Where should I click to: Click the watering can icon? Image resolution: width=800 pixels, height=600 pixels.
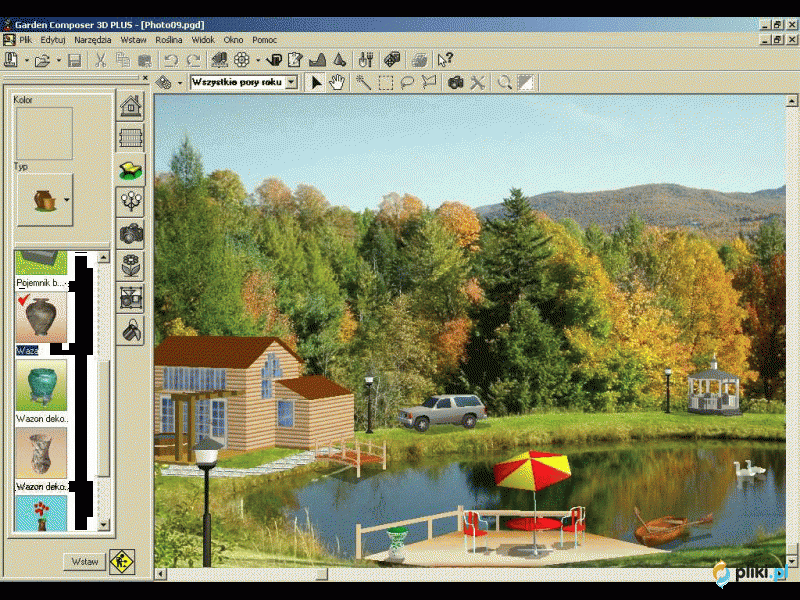(274, 60)
